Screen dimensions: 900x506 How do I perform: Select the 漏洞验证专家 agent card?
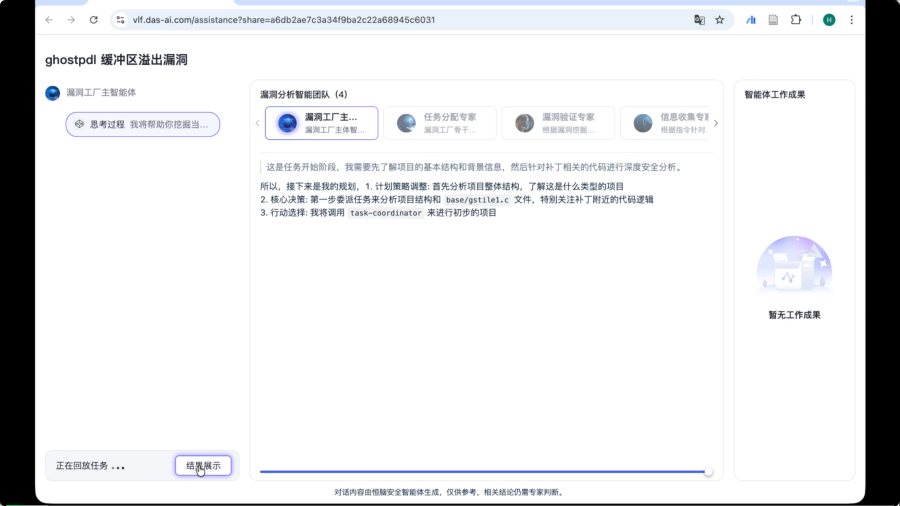point(557,123)
